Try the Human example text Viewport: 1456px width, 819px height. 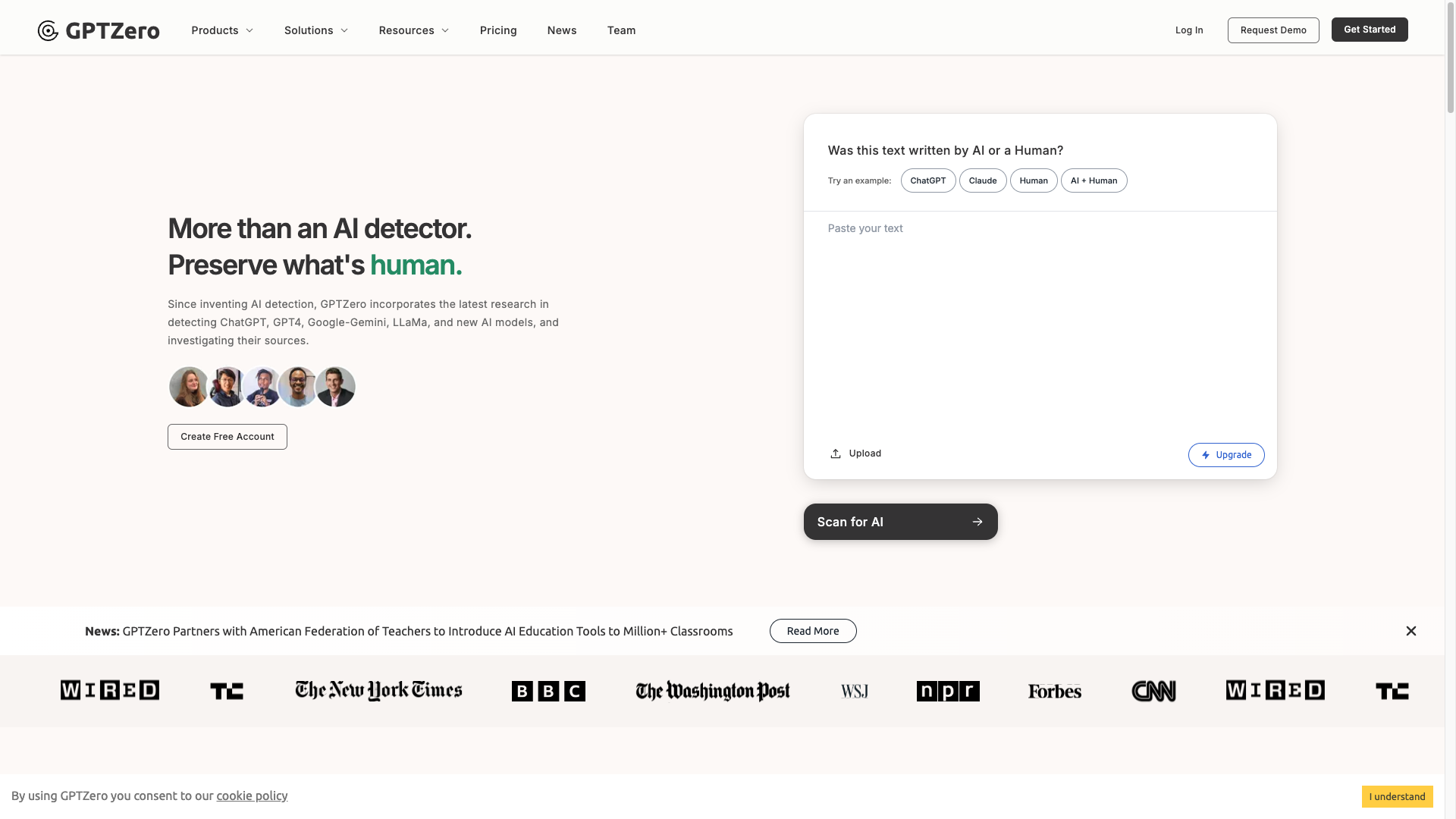pyautogui.click(x=1034, y=180)
